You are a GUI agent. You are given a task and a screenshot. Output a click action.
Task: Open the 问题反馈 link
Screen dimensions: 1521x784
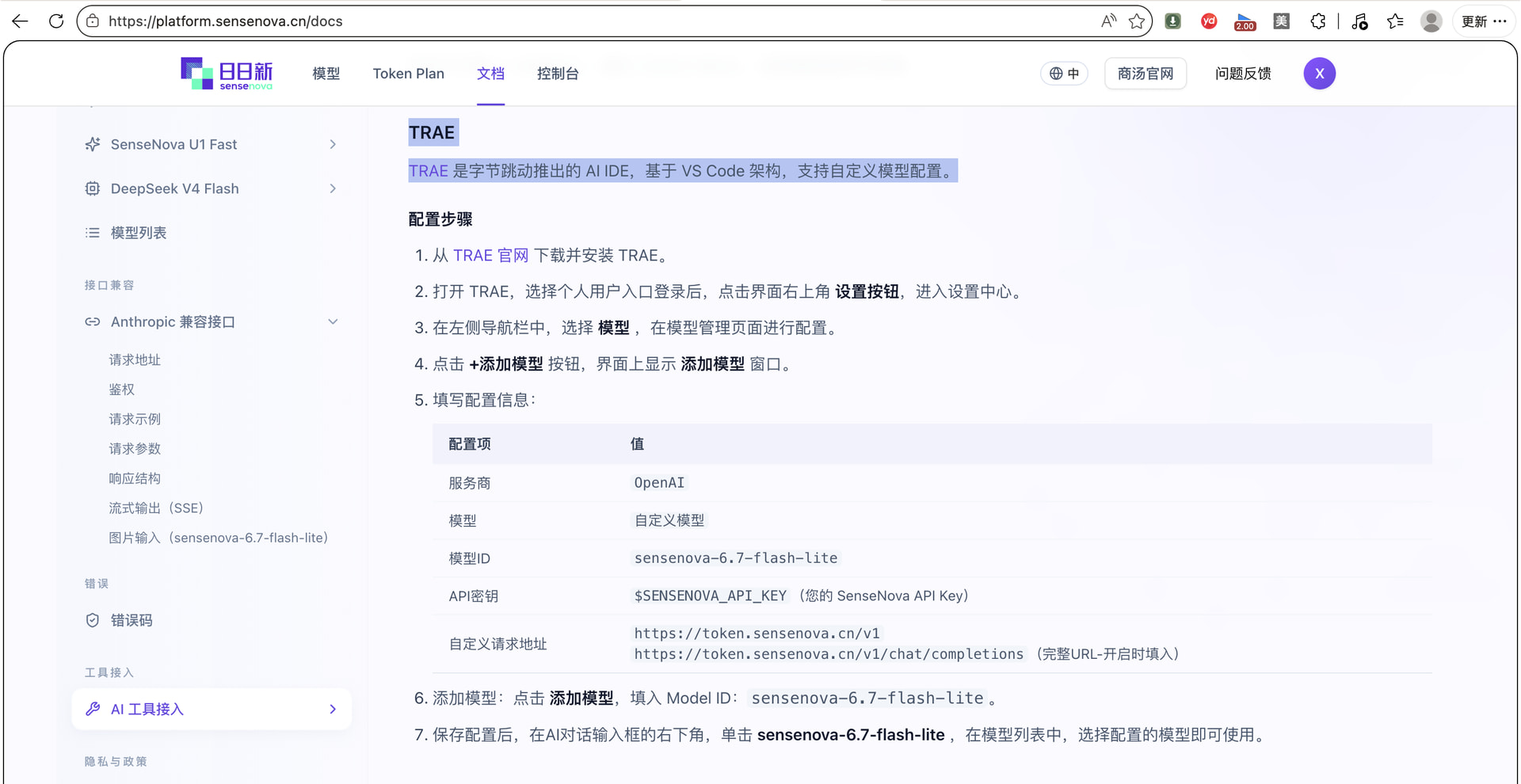1244,74
